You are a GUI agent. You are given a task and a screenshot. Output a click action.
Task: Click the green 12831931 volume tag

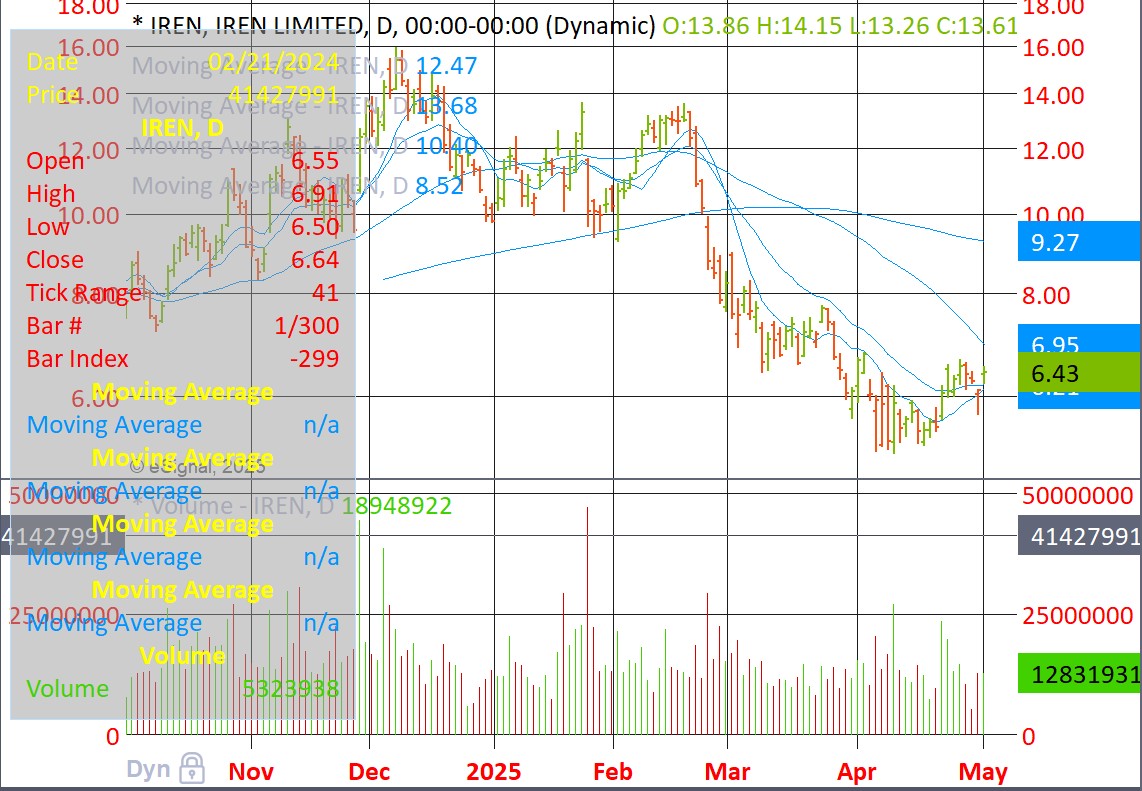(x=1079, y=674)
